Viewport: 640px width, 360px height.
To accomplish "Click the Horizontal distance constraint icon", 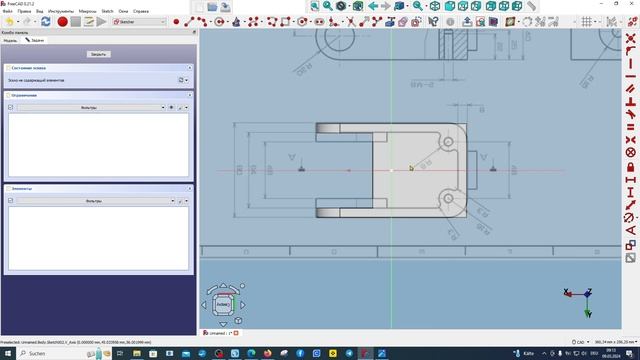I will (x=631, y=180).
